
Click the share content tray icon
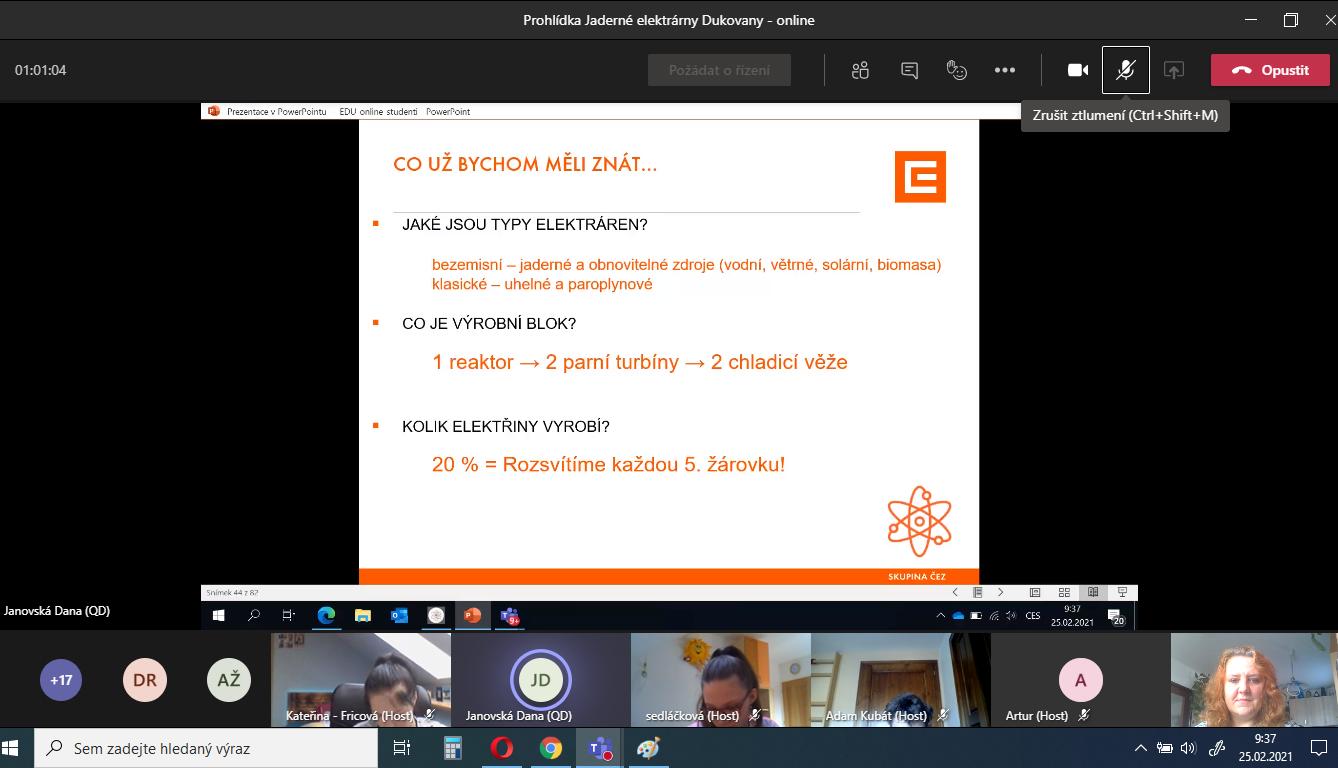click(1174, 70)
